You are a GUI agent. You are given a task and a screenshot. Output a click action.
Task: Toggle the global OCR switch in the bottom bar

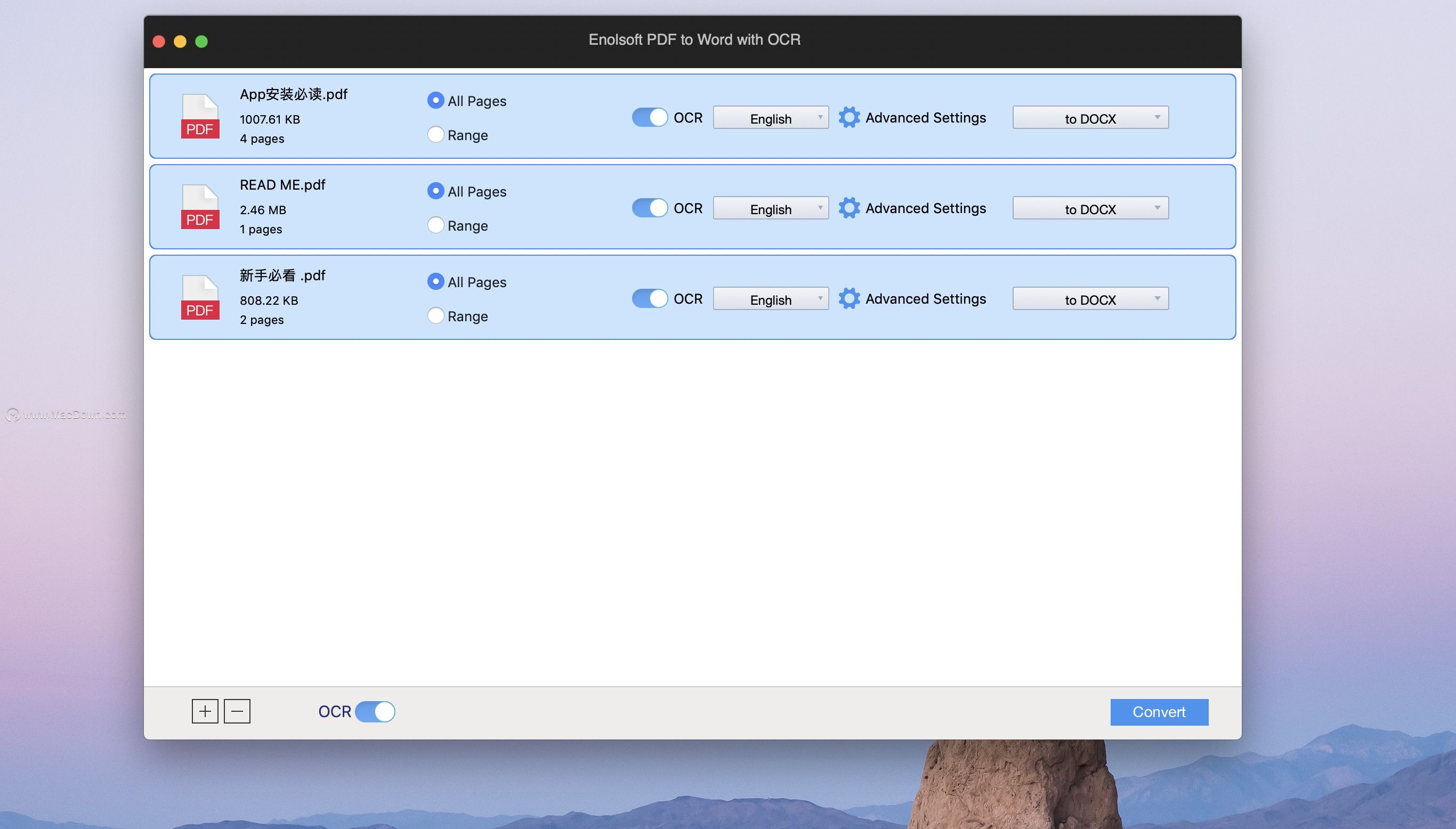coord(375,712)
